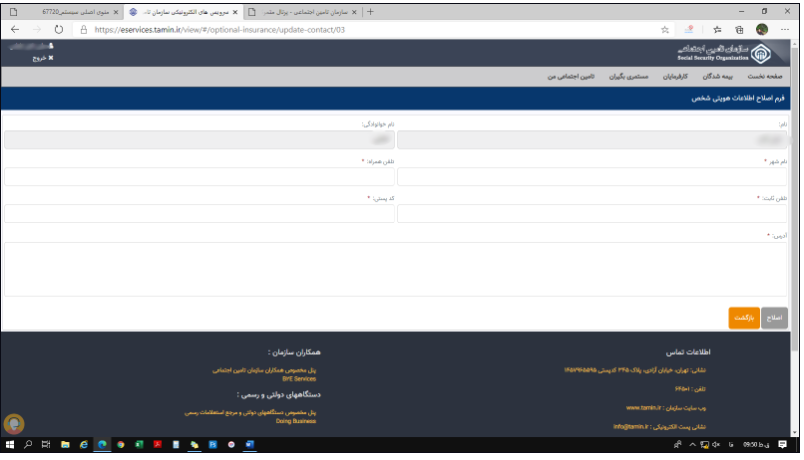Open the Calculator taskbar icon

point(176,445)
